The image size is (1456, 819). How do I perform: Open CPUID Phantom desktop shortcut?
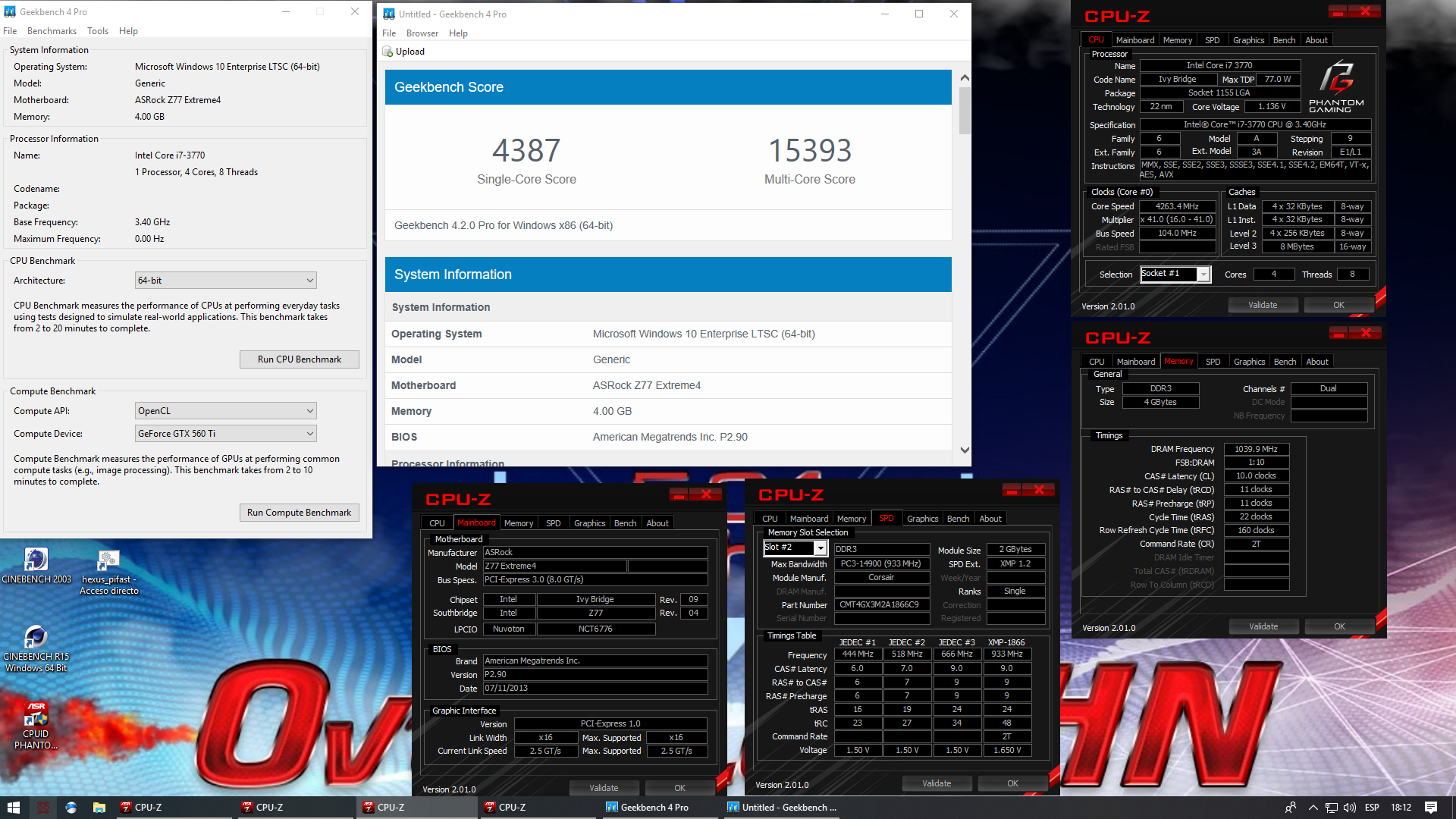(36, 726)
